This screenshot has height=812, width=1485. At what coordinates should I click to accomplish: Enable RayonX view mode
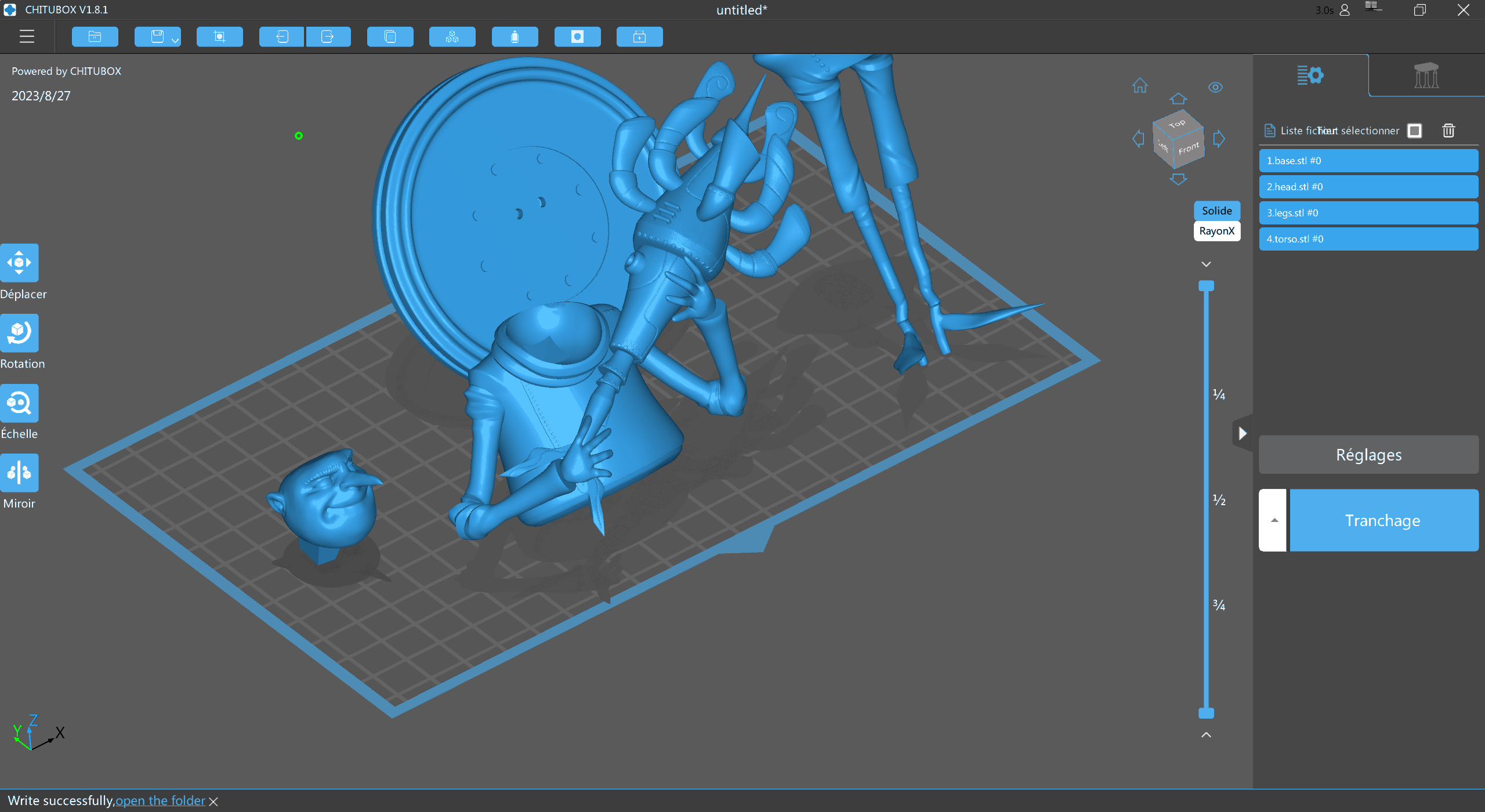click(1216, 231)
